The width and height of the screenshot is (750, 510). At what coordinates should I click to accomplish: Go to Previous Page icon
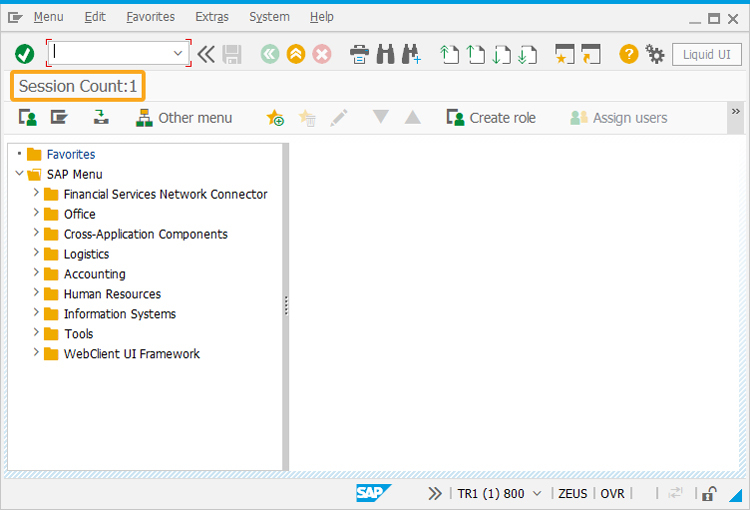(x=475, y=54)
